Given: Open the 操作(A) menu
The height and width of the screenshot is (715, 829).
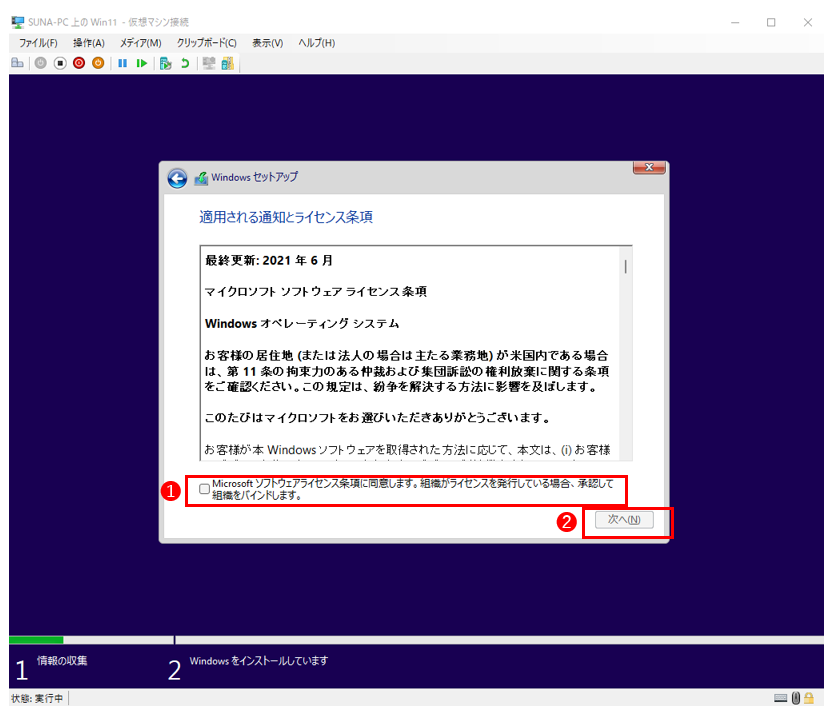Looking at the screenshot, I should pyautogui.click(x=89, y=43).
